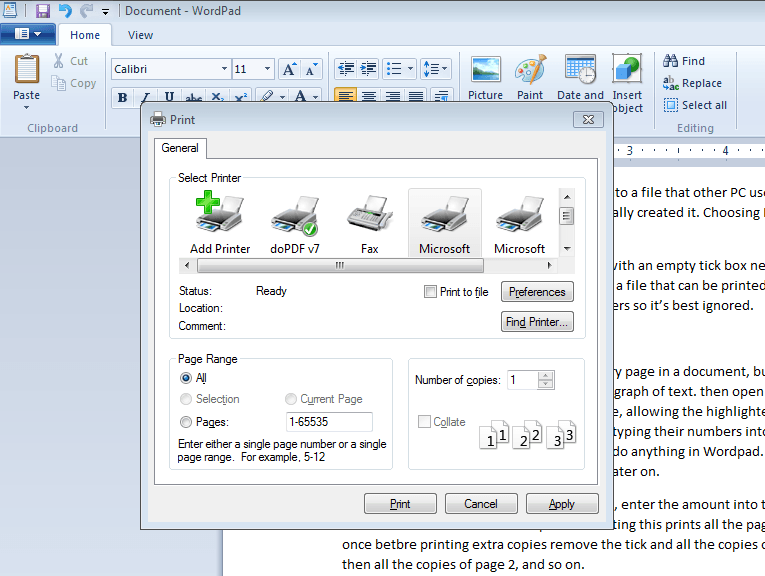
Task: Increase the number of copies
Action: pyautogui.click(x=545, y=376)
